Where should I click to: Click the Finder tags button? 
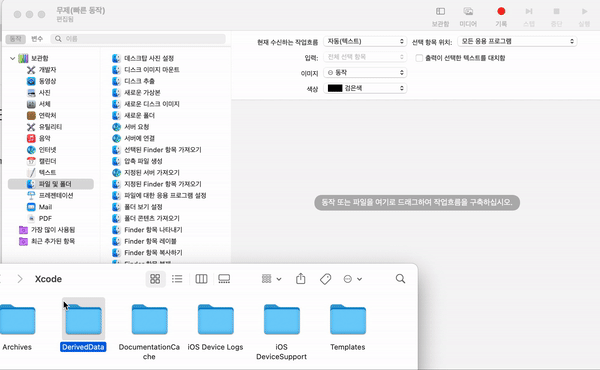325,279
